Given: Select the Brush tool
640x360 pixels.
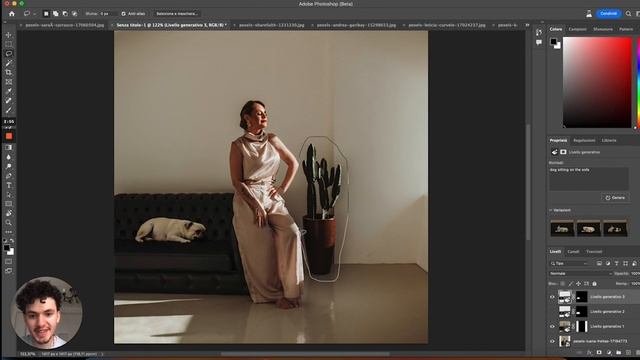Looking at the screenshot, I should (x=9, y=110).
